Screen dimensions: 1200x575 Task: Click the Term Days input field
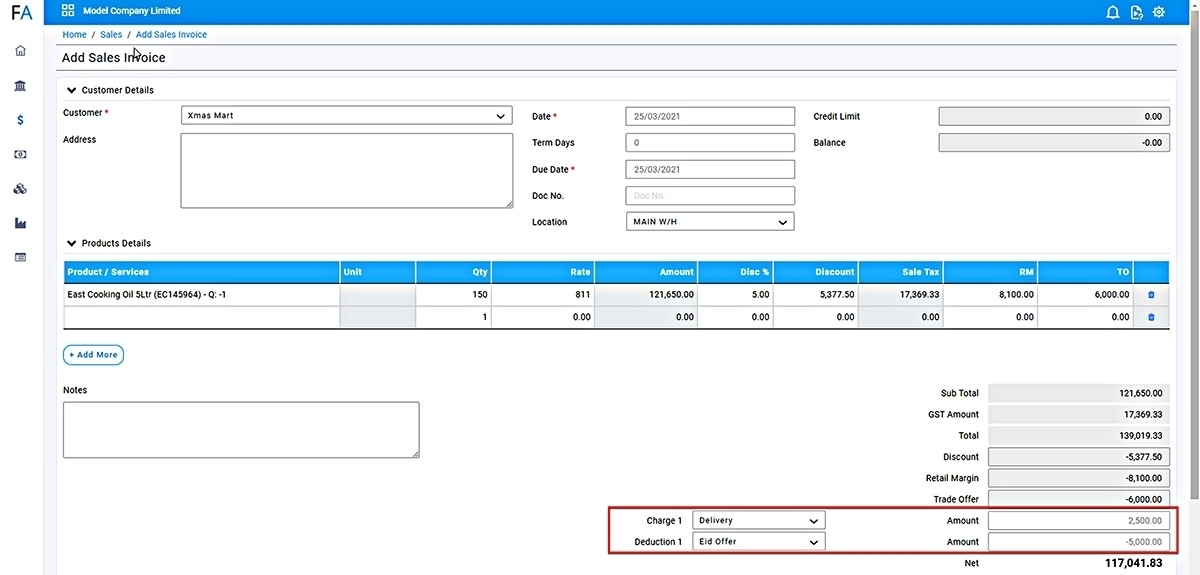[710, 143]
